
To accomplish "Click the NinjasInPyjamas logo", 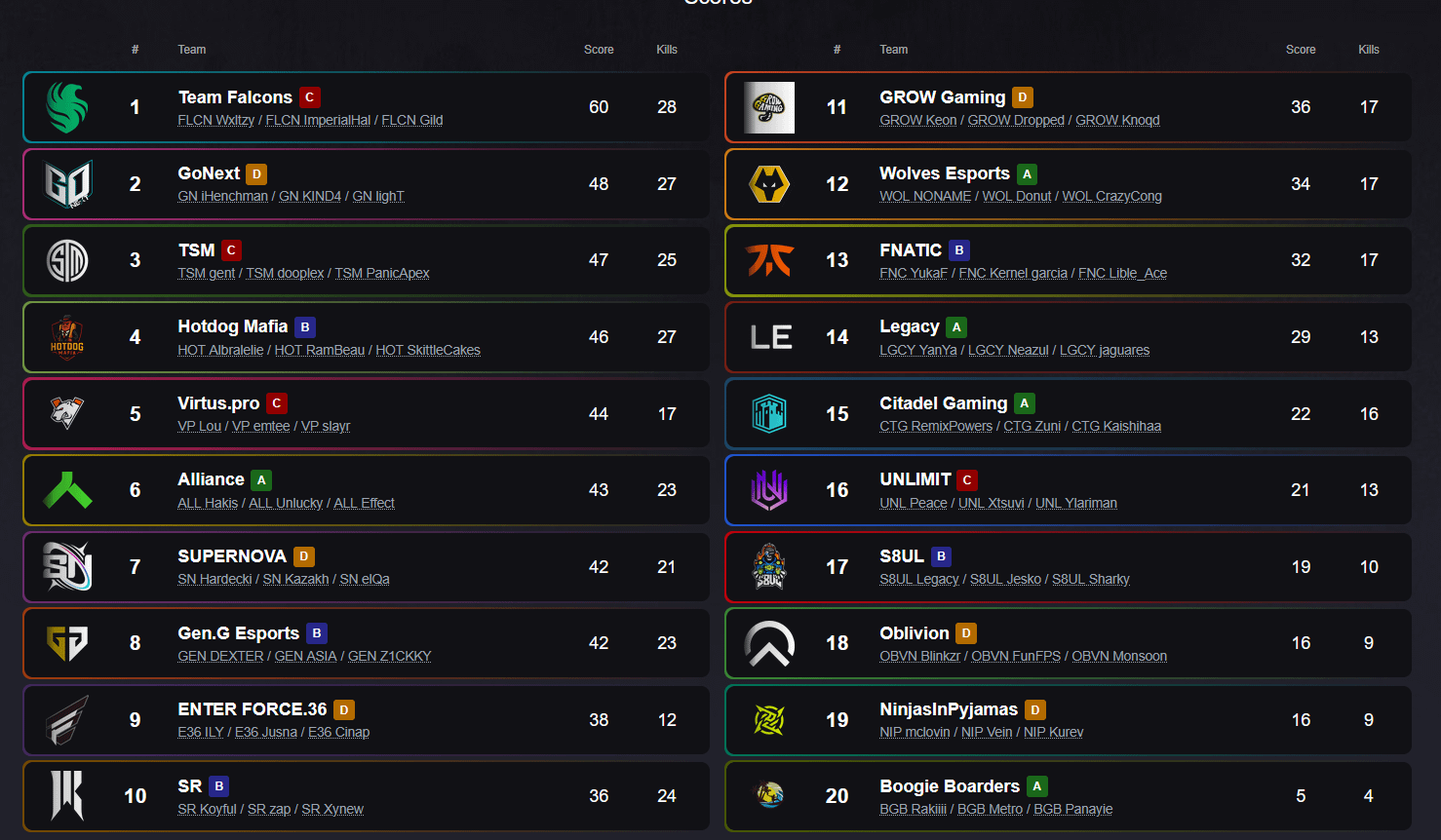I will (769, 720).
